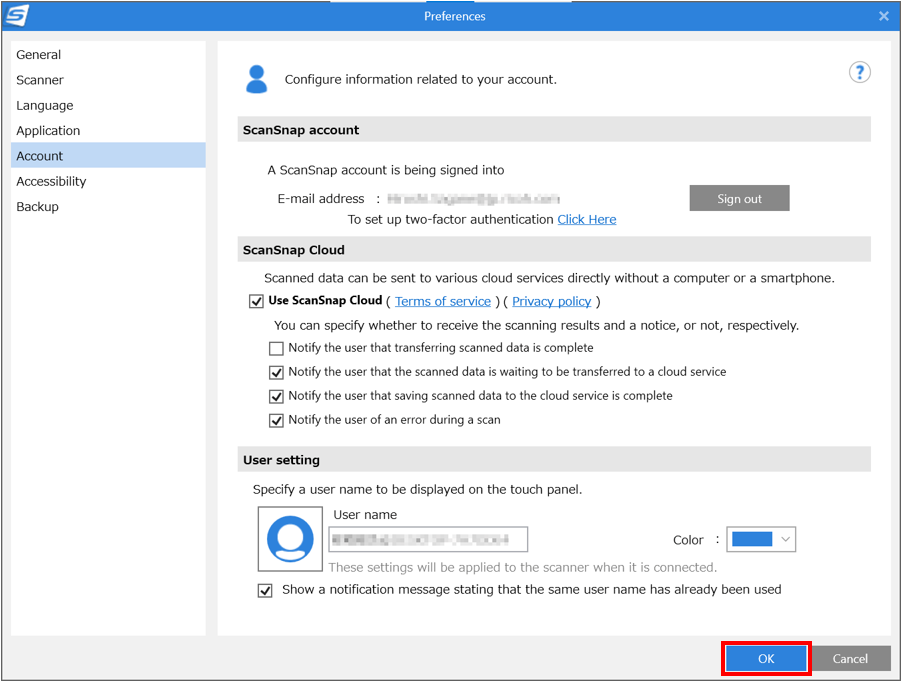Enable notification that transferring scanned data is complete
This screenshot has height=682, width=902.
(x=276, y=348)
